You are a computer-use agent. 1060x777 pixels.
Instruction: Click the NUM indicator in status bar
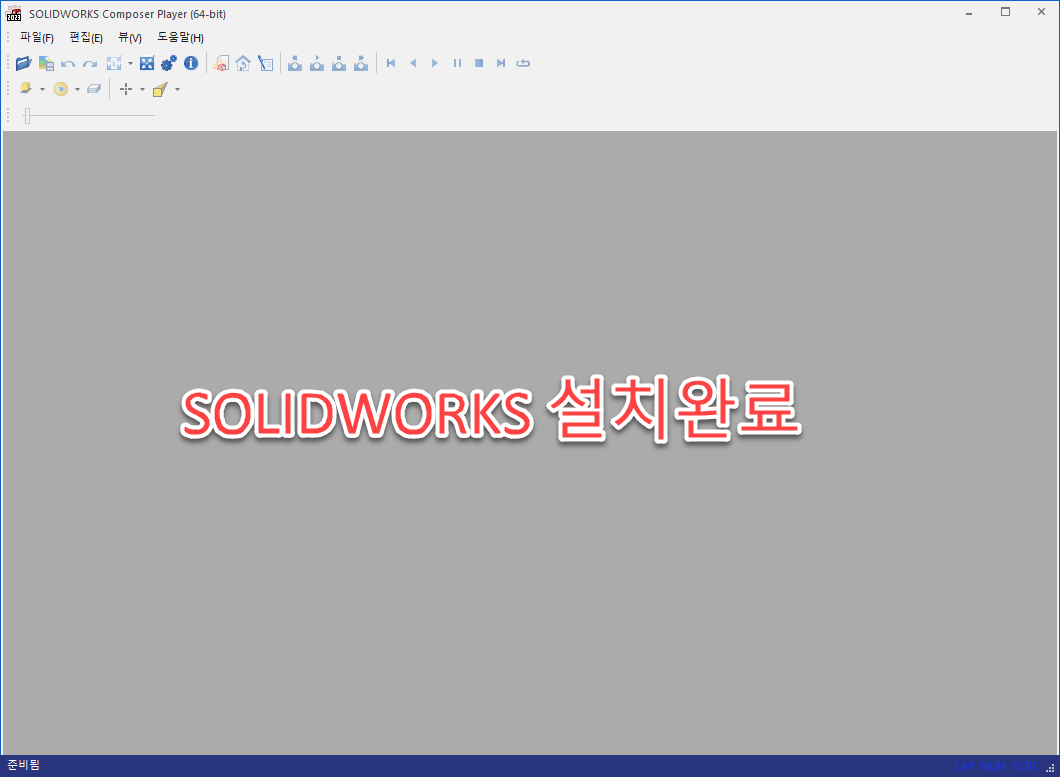coord(994,766)
